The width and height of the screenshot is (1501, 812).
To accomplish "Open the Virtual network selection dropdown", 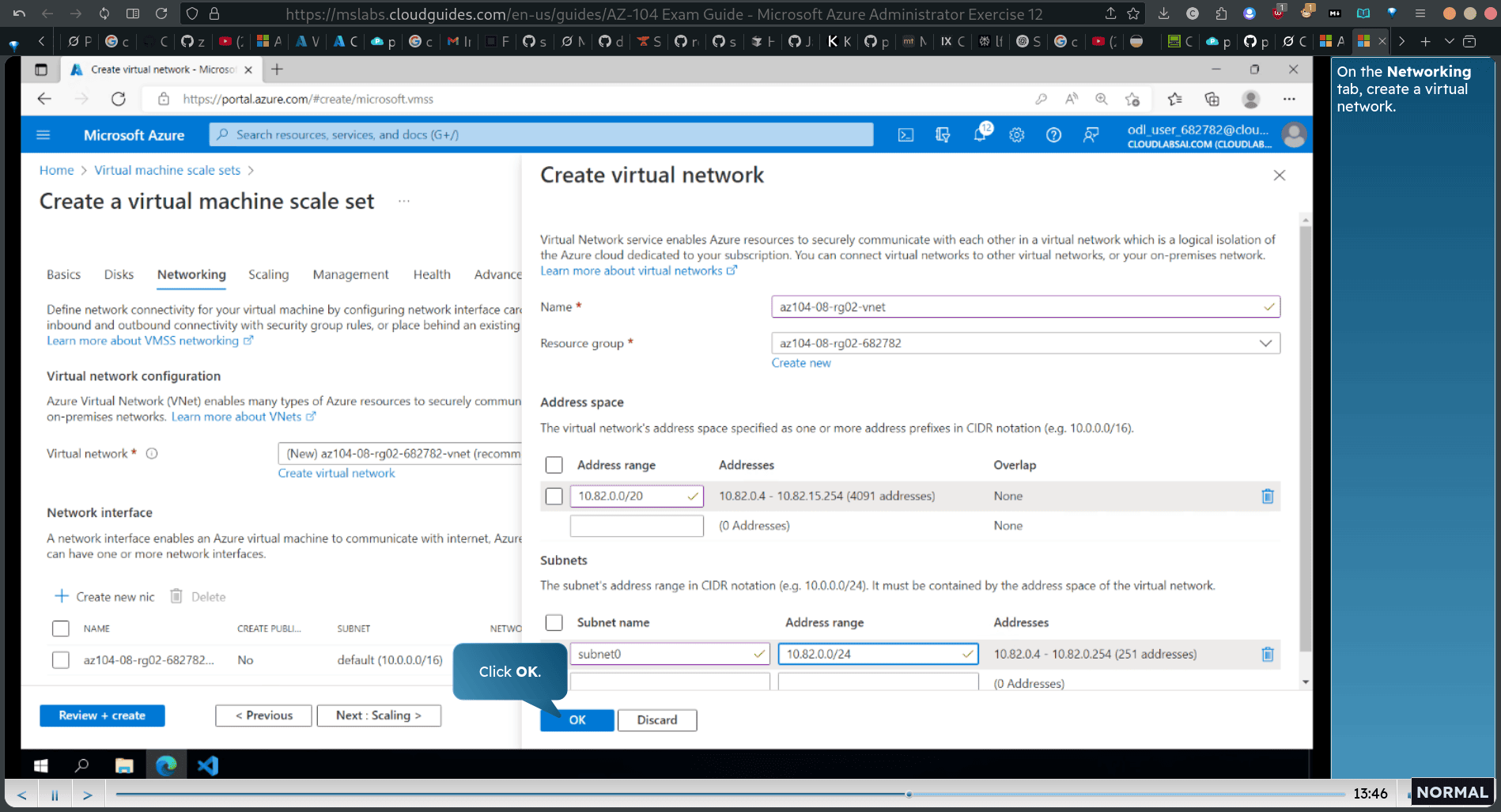I will 399,454.
